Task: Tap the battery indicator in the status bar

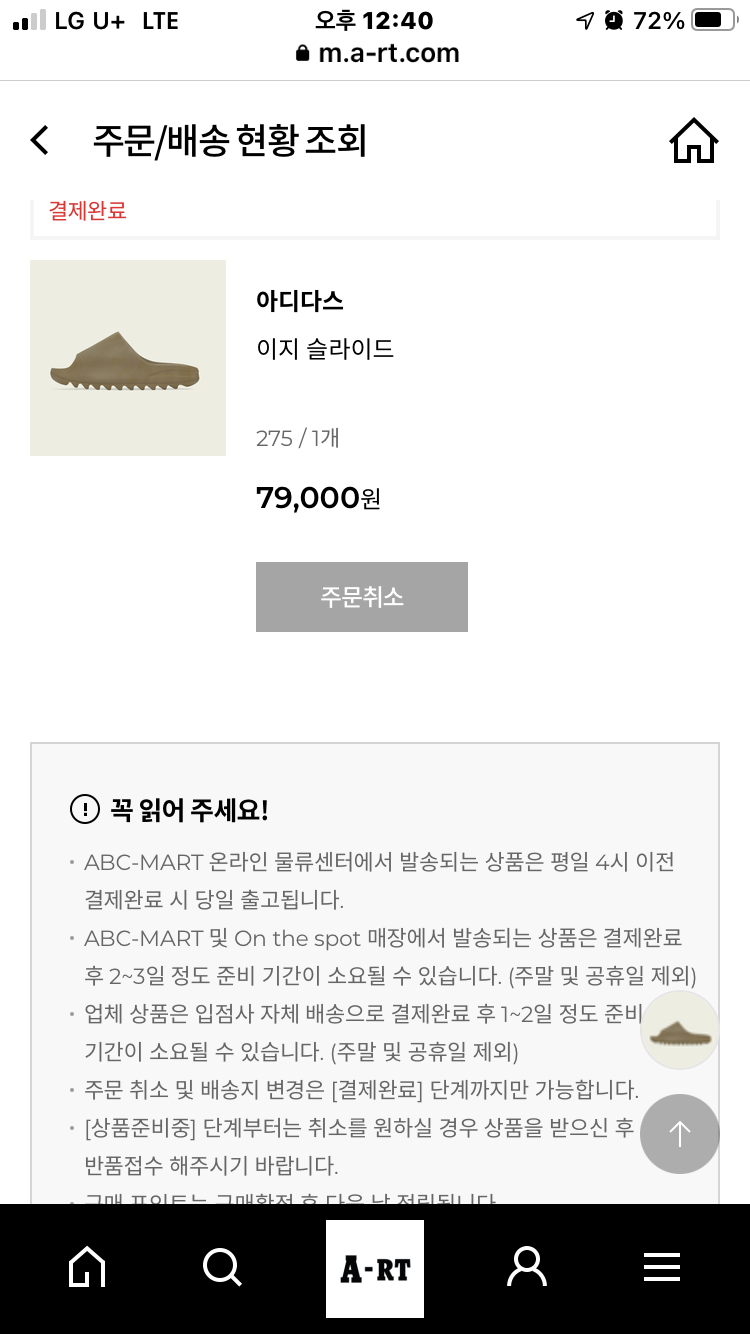Action: [x=713, y=20]
